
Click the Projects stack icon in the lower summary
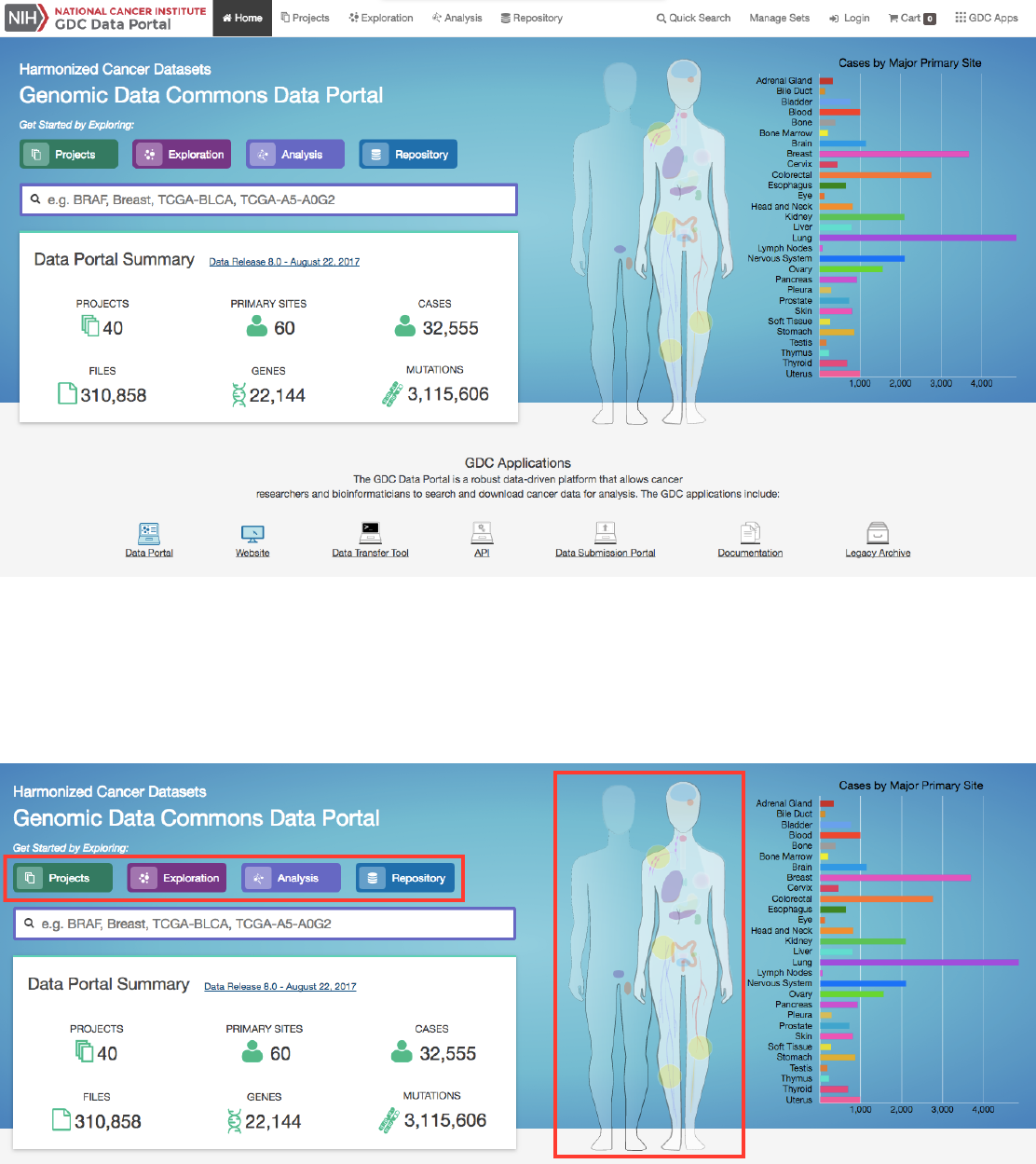tap(85, 1051)
